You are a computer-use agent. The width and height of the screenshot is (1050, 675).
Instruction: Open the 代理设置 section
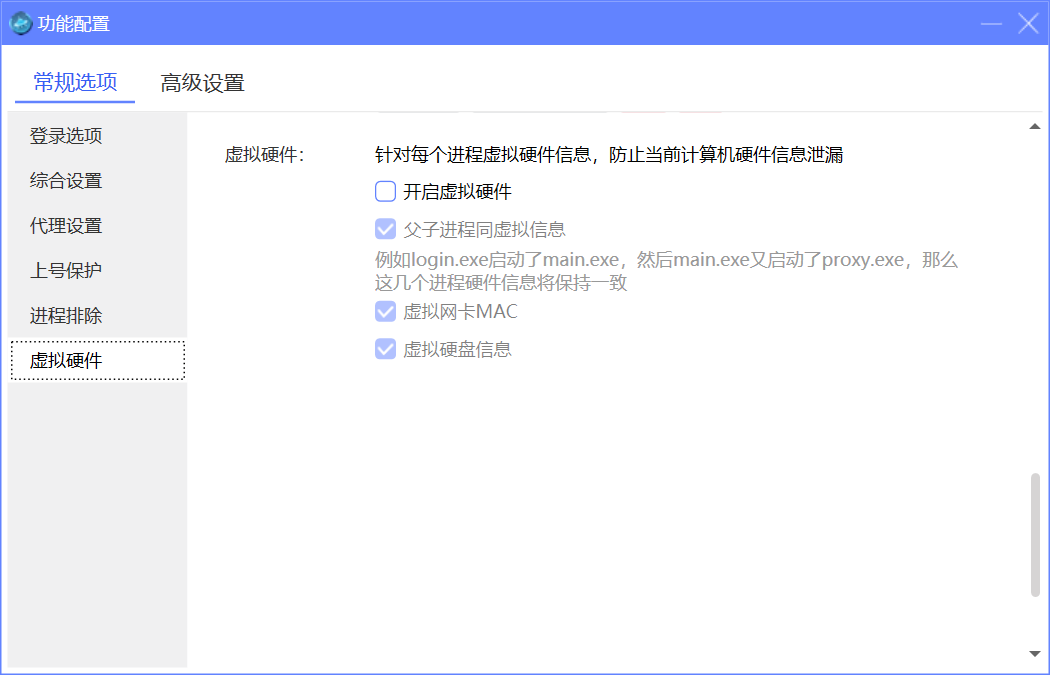(x=66, y=226)
